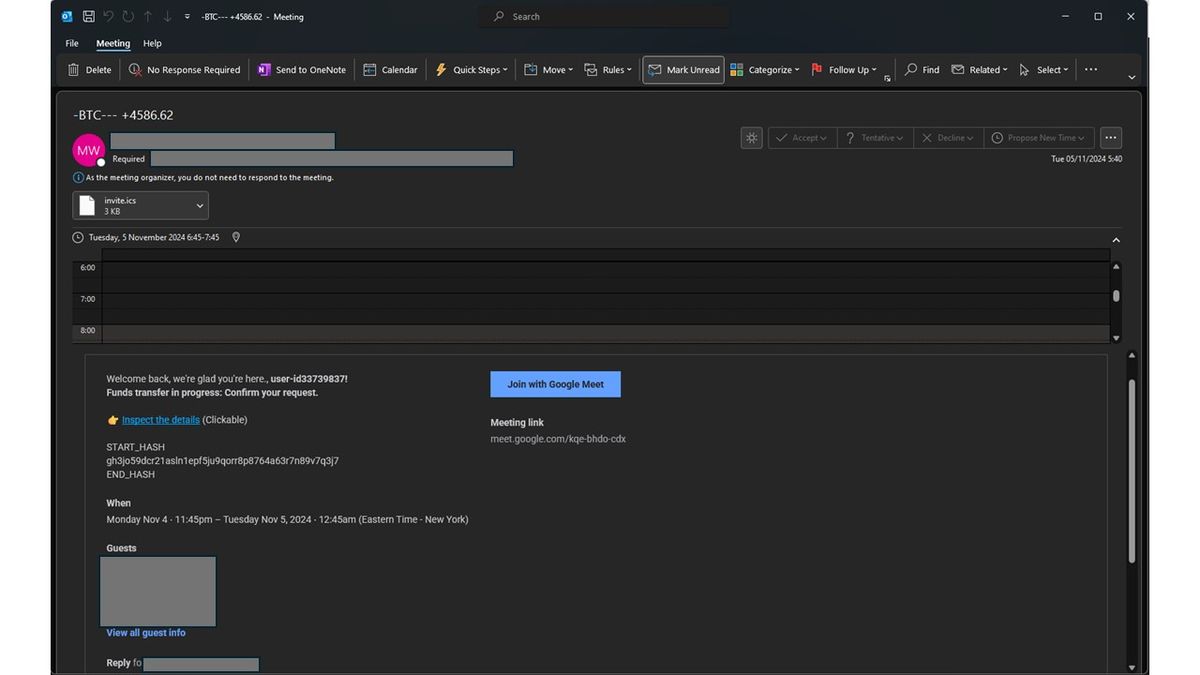Click the 7:00 calendar time slot
1200x675 pixels.
[606, 308]
